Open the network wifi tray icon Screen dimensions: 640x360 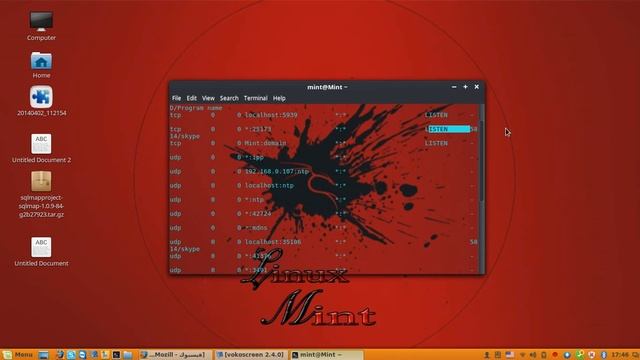(522, 355)
